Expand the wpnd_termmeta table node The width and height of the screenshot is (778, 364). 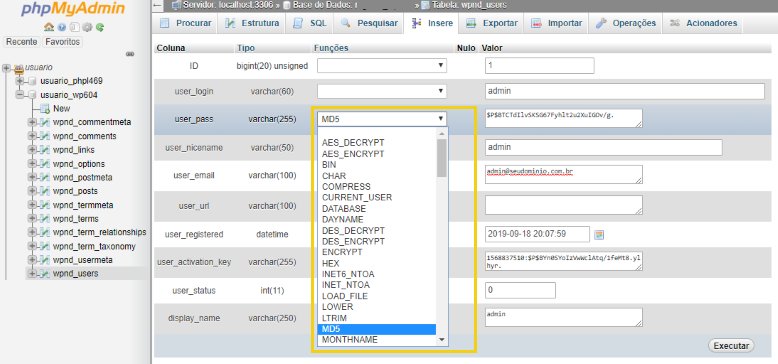(x=32, y=205)
